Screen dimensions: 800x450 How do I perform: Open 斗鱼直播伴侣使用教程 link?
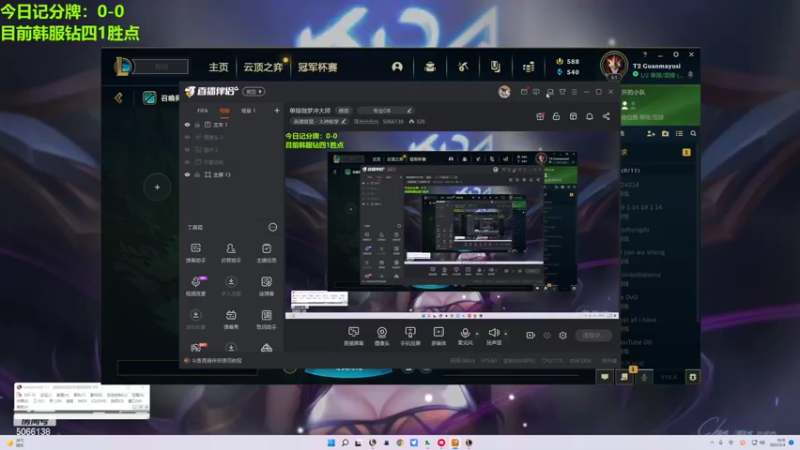(216, 361)
